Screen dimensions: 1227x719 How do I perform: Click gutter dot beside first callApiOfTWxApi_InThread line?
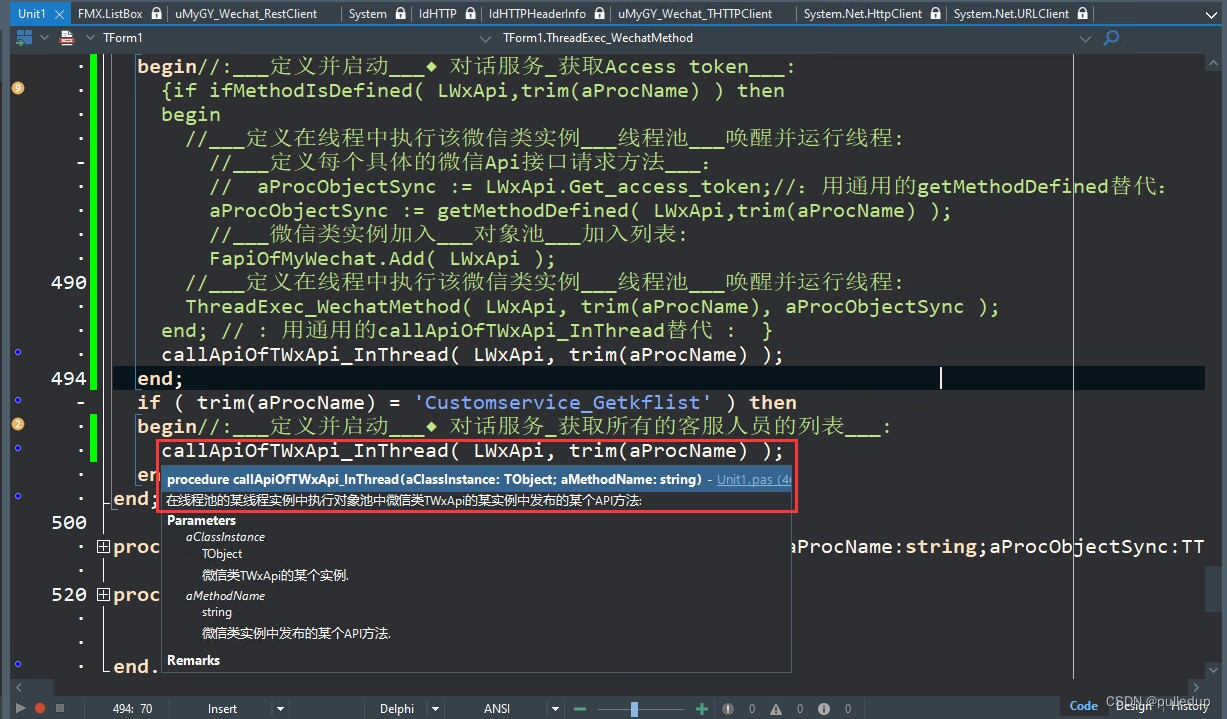click(x=17, y=353)
